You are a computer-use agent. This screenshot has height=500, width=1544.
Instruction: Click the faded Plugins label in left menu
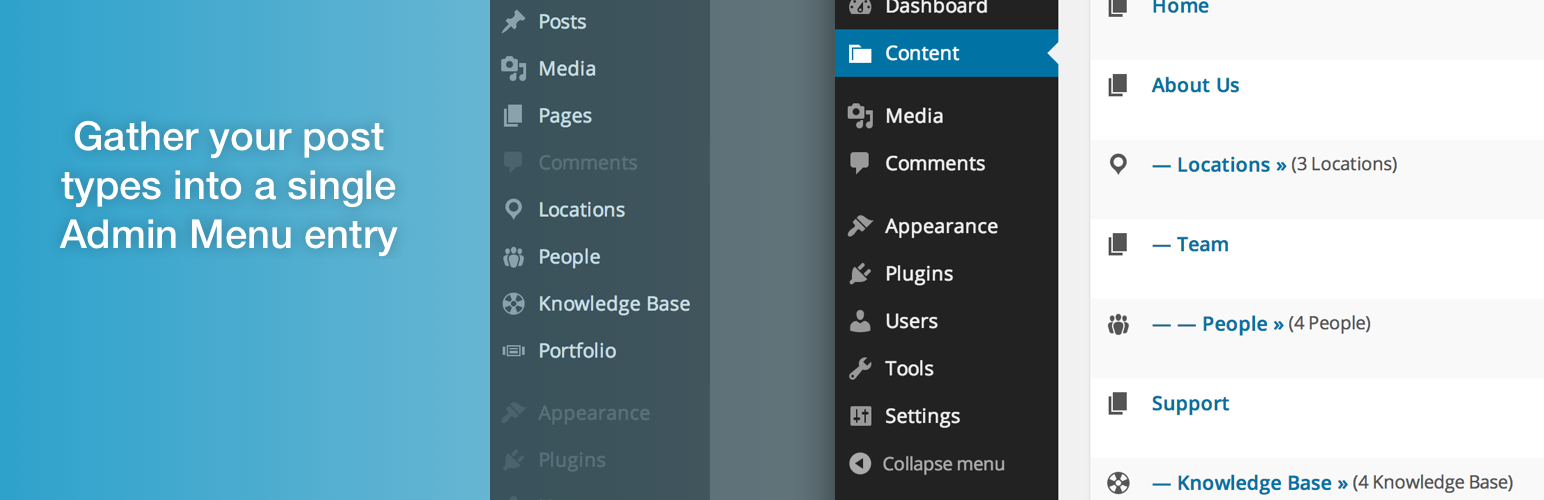point(572,460)
